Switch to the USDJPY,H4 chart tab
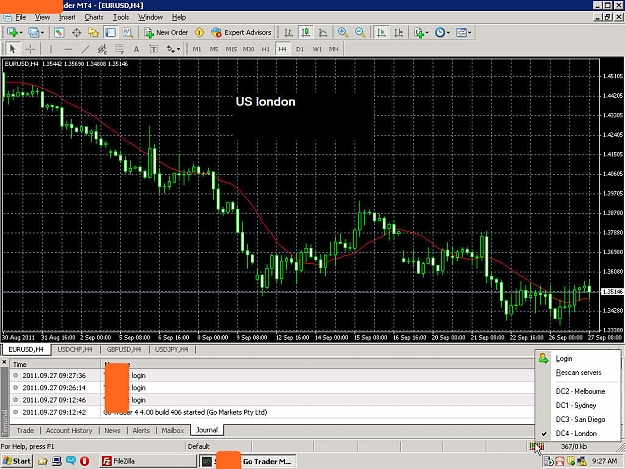 point(172,349)
